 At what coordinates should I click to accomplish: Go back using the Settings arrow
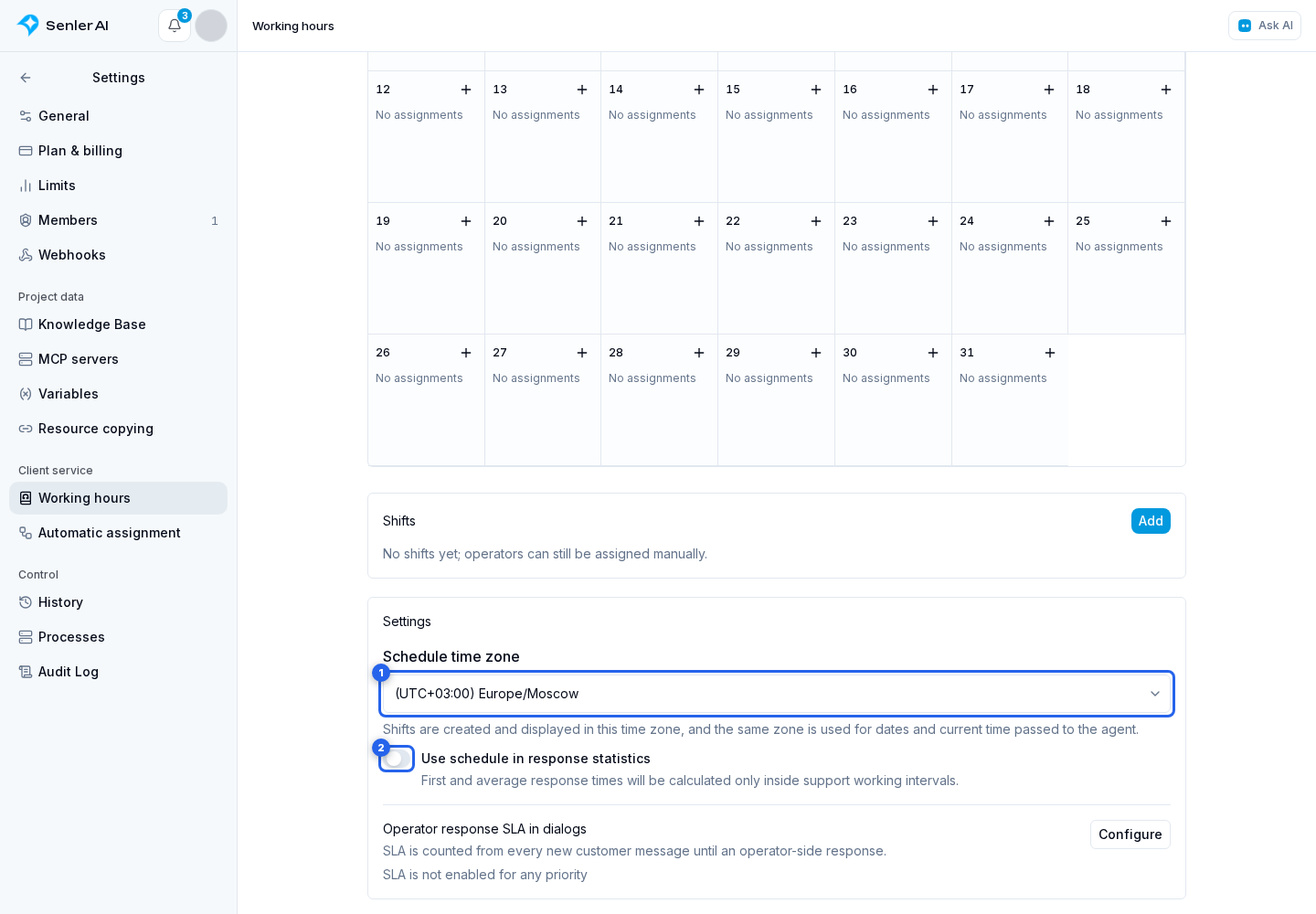[x=26, y=78]
